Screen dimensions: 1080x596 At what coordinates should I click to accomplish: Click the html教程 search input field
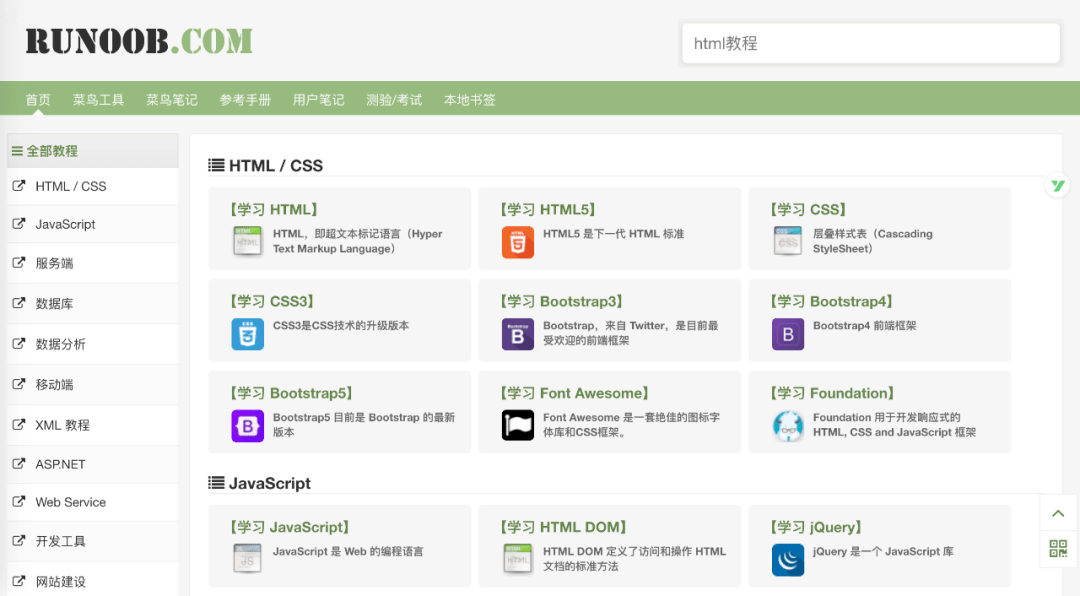click(x=871, y=43)
